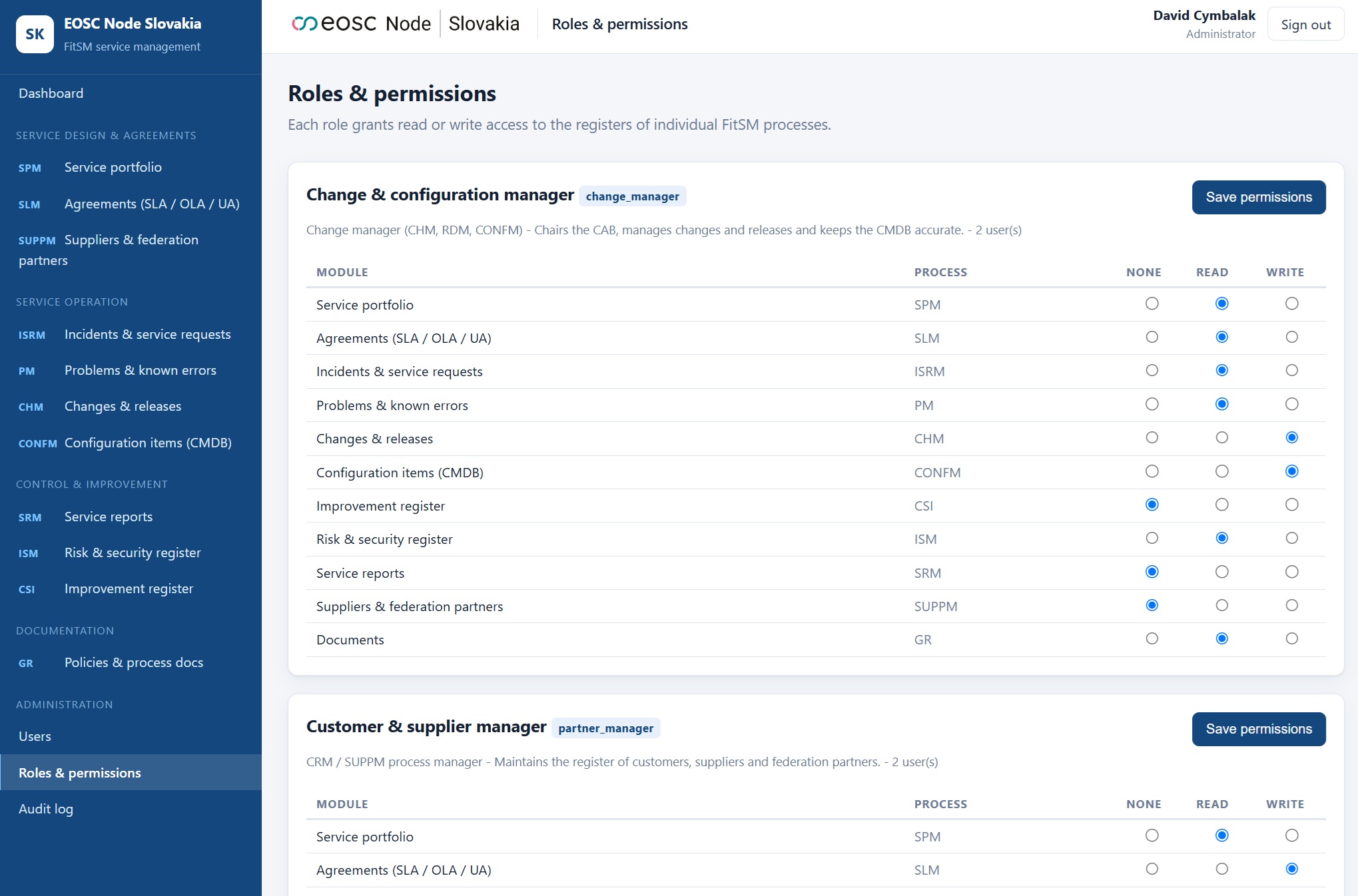Set change manager Agreements row to Write
This screenshot has width=1358, height=896.
click(x=1291, y=337)
